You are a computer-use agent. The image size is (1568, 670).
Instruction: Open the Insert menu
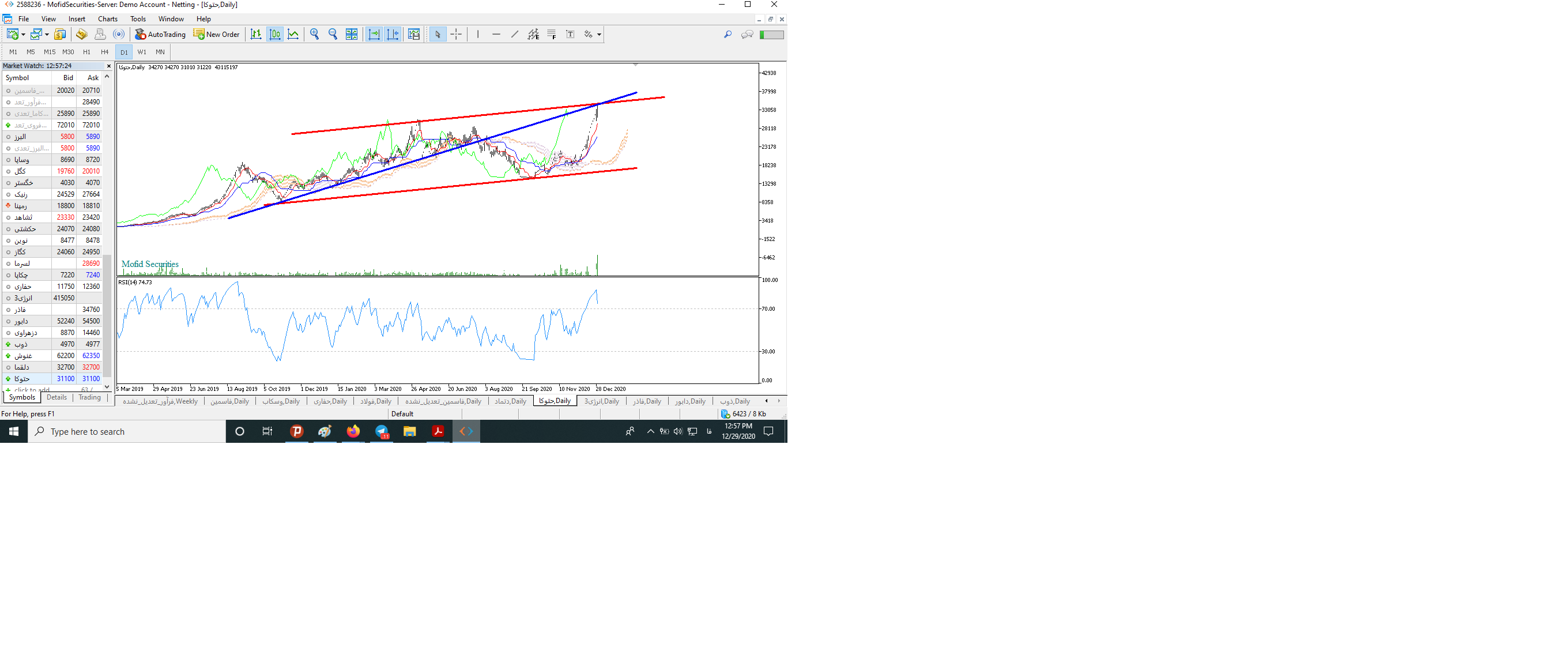(77, 19)
